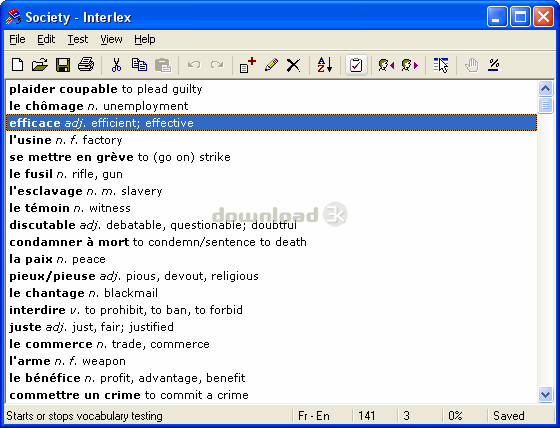
Task: Toggle vocabulary testing clipboard button
Action: pos(356,65)
